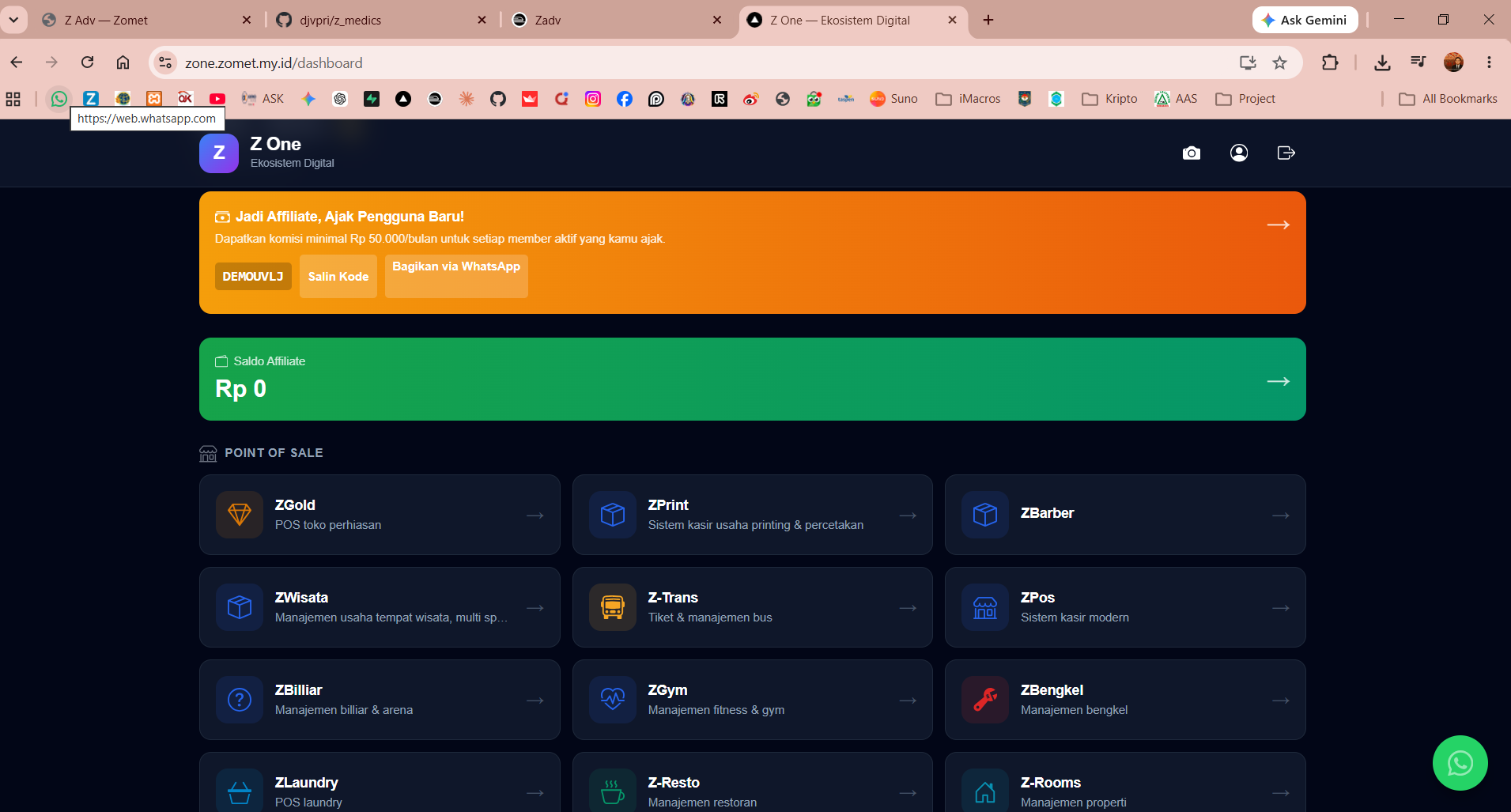Switch to the djvpri/z_medics tab
Screen dimensions: 1511x812
pos(380,20)
